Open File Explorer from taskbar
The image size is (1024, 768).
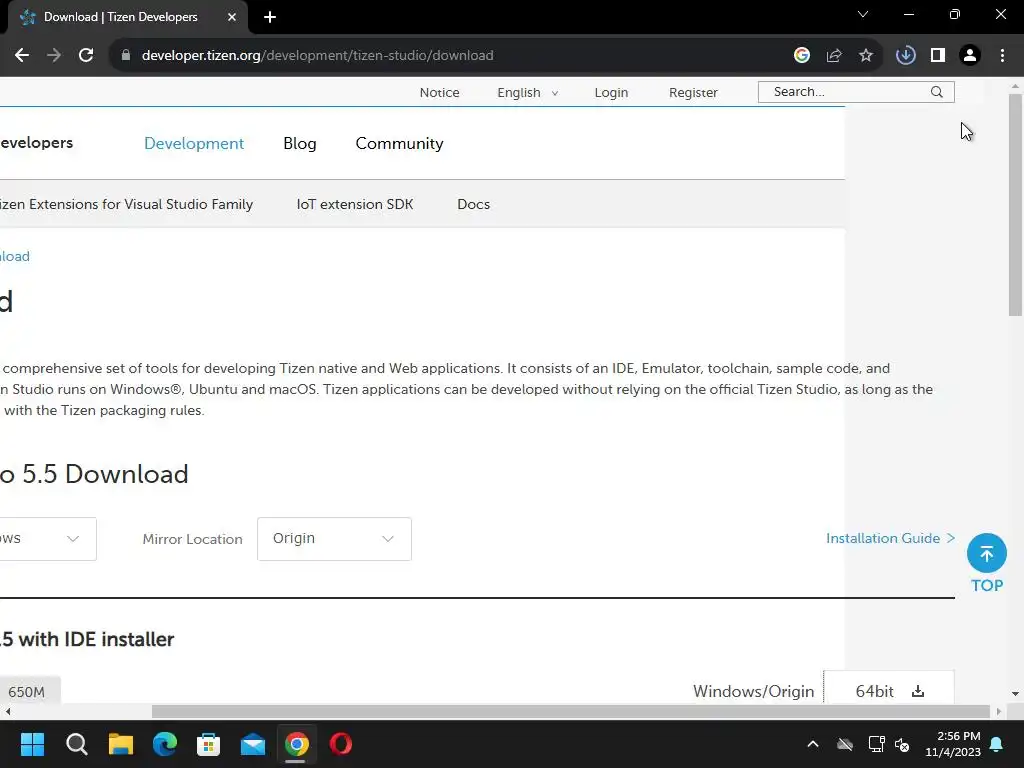click(121, 744)
